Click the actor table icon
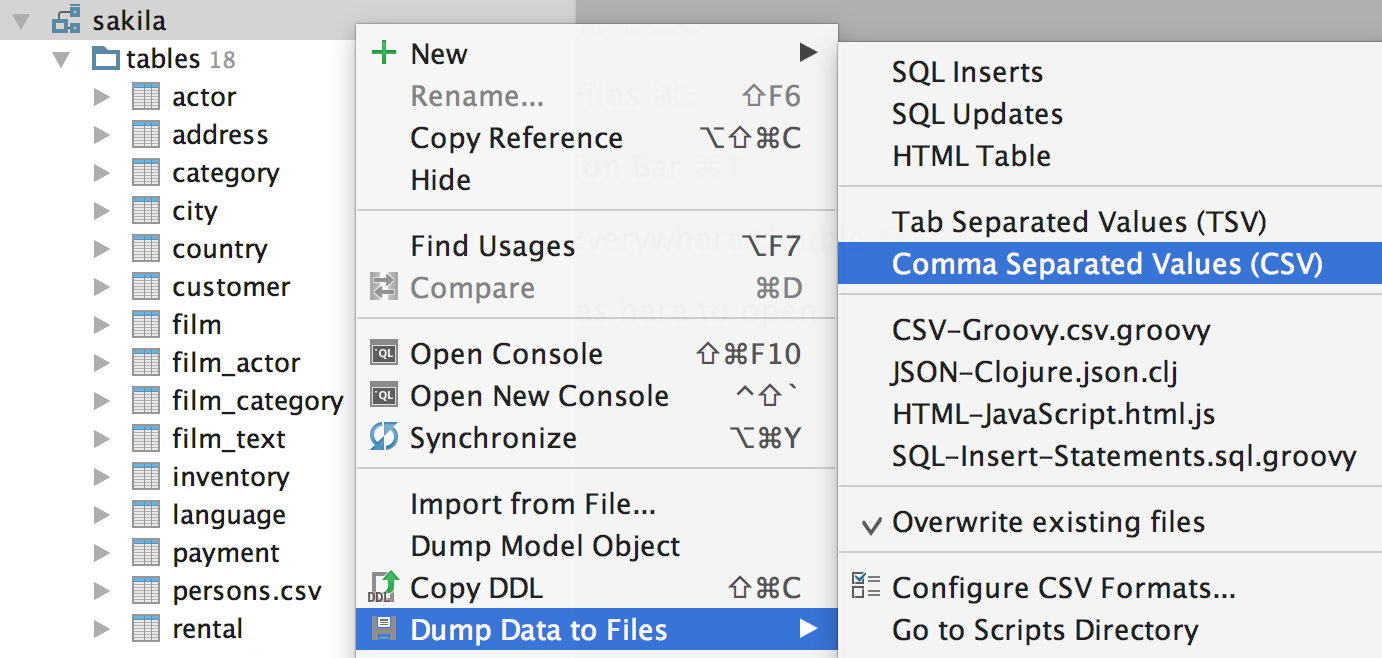 click(x=146, y=97)
